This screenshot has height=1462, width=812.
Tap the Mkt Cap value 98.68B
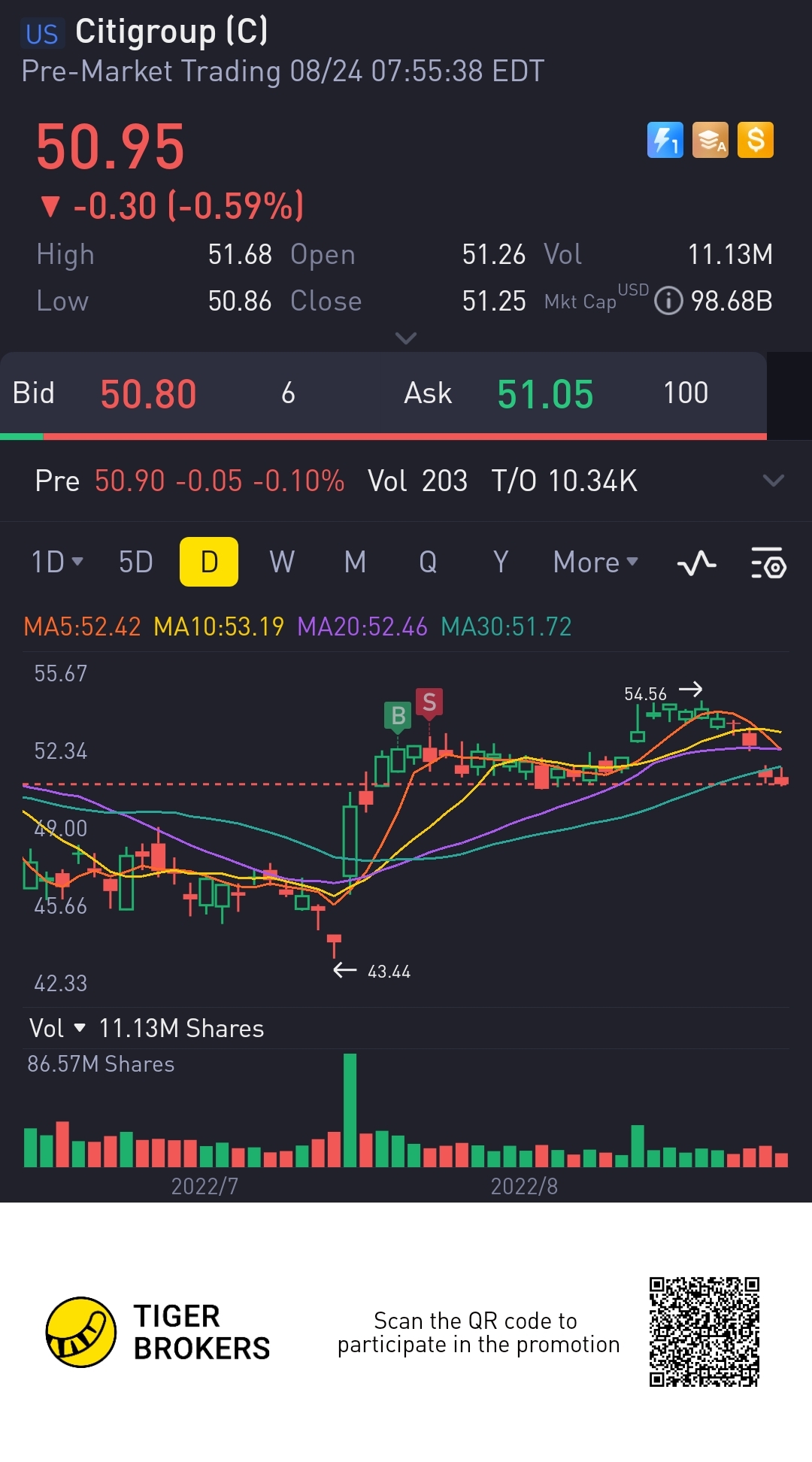[x=732, y=301]
